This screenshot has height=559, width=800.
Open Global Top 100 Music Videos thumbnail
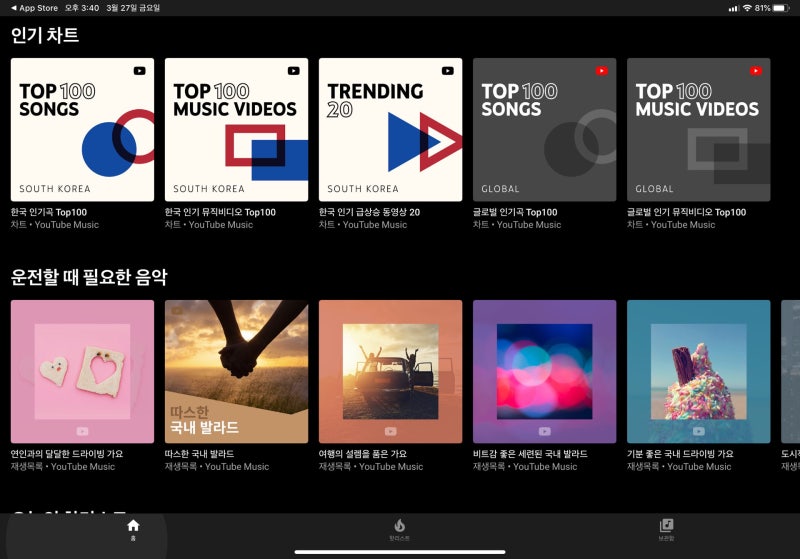point(698,130)
